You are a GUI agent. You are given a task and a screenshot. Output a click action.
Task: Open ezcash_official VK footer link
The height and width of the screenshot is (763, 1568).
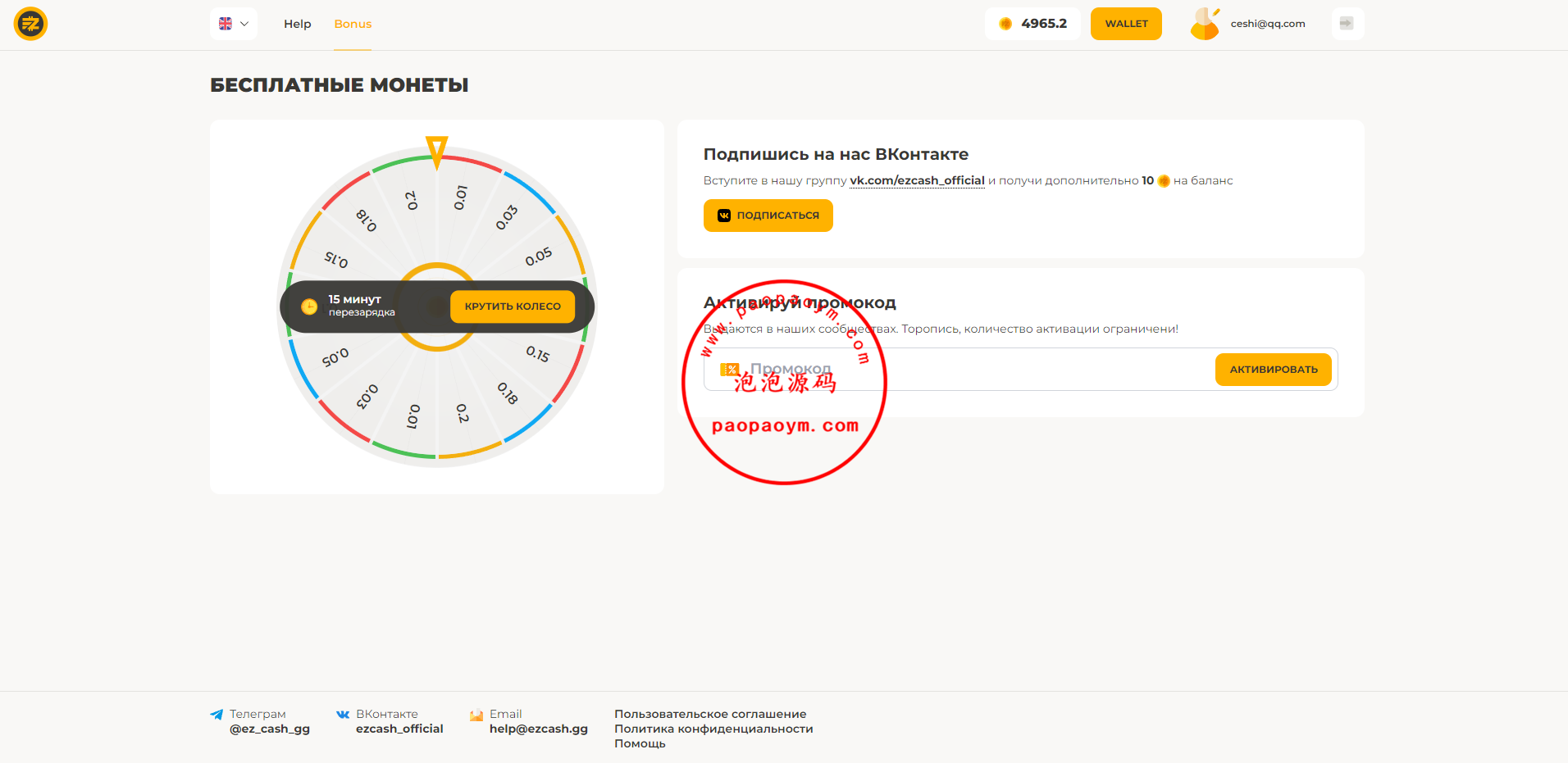coord(399,729)
